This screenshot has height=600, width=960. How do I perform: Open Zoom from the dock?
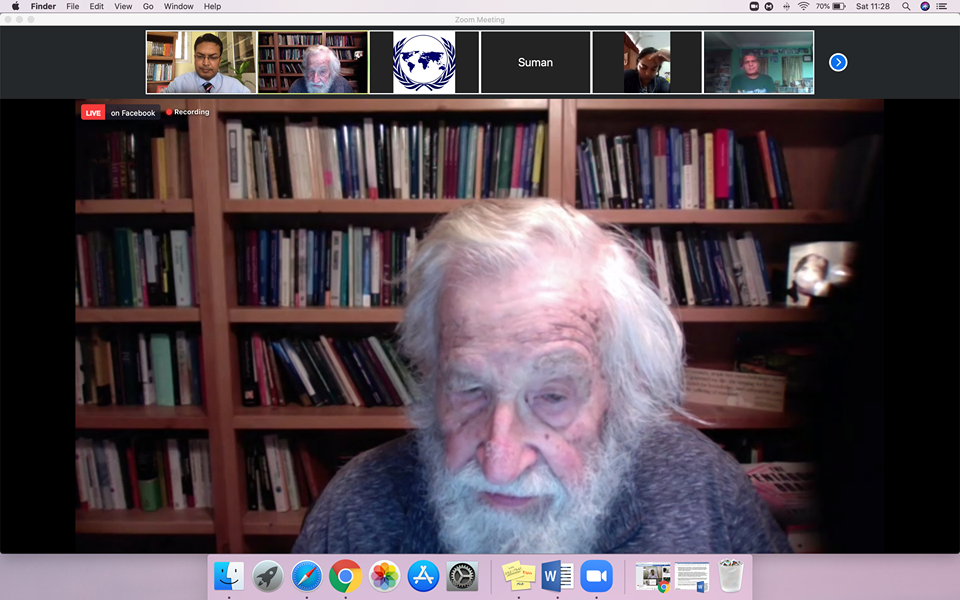click(x=596, y=576)
